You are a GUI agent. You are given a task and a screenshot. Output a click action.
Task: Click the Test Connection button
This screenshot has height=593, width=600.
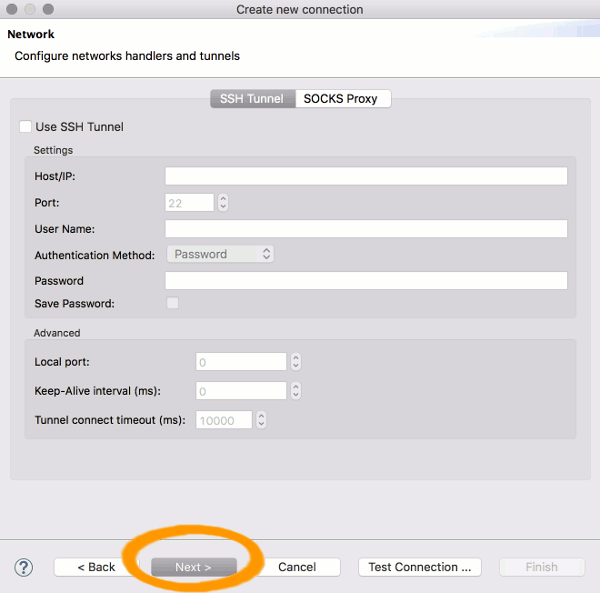click(420, 567)
